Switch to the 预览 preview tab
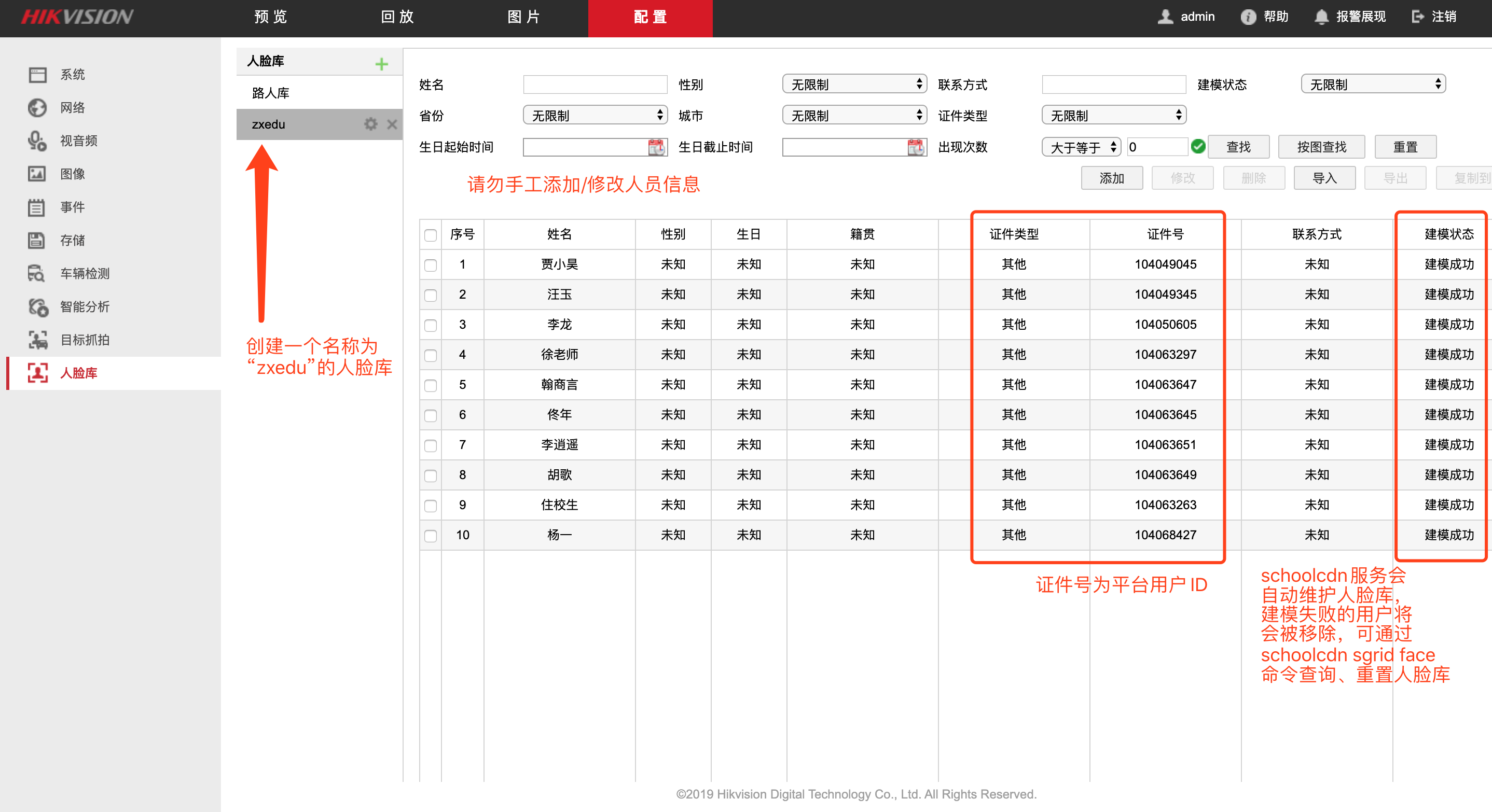 point(270,17)
